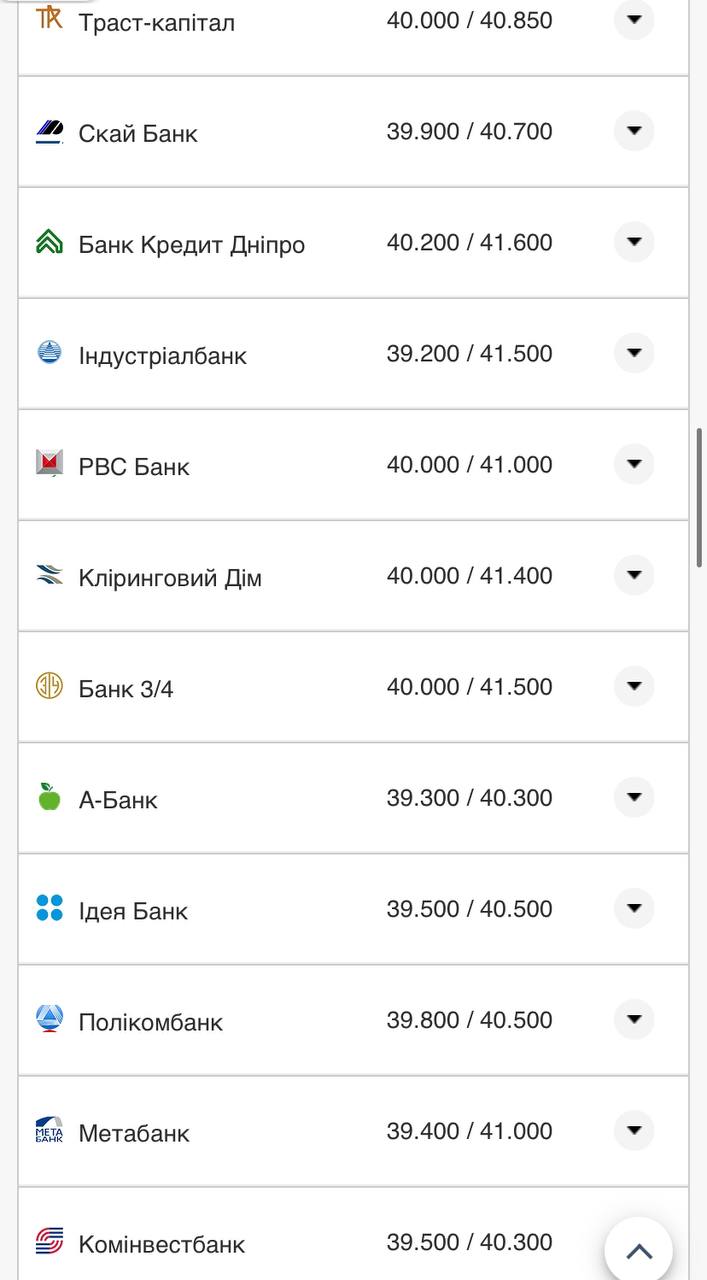Open the Банк 3/4 dropdown arrow
This screenshot has width=707, height=1280.
pyautogui.click(x=633, y=686)
